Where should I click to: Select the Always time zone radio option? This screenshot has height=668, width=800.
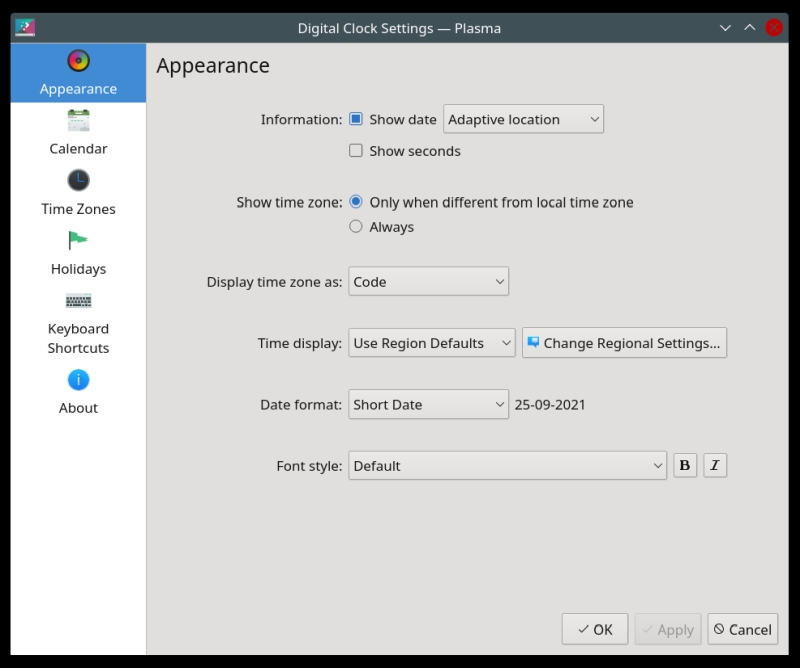click(356, 227)
